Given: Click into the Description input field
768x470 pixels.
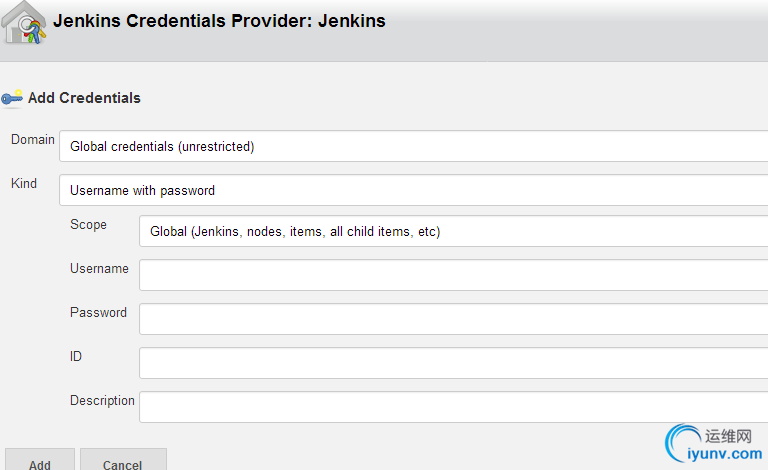Looking at the screenshot, I should 454,407.
